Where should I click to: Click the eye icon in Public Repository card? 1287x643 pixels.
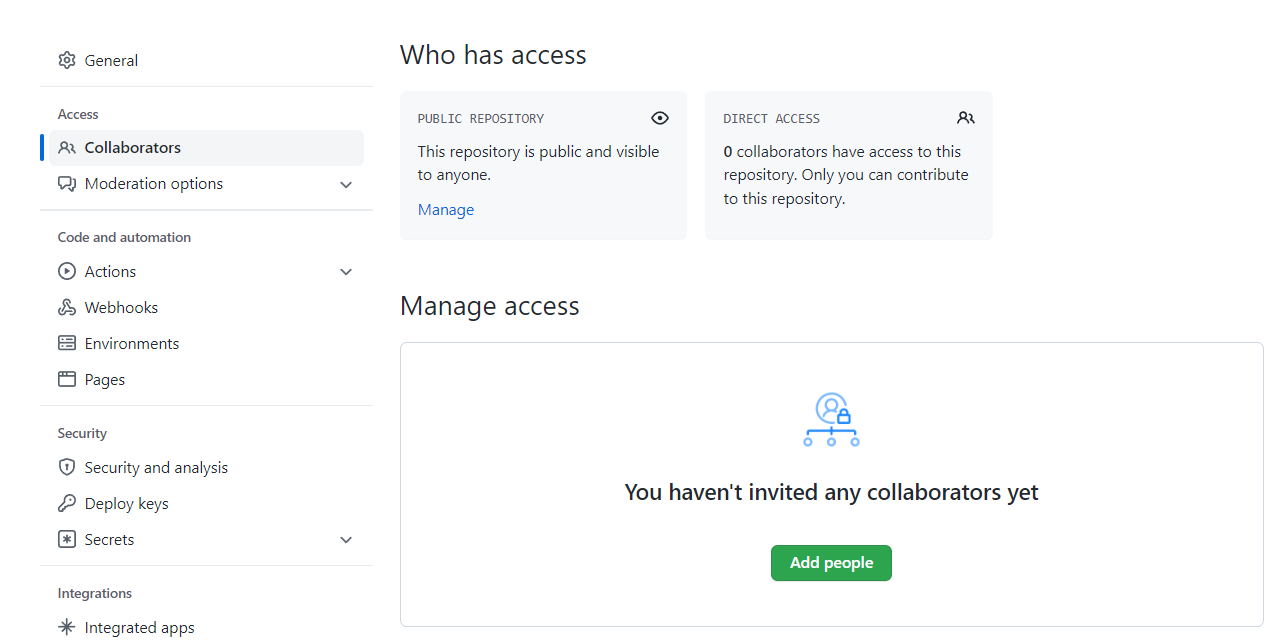pos(660,118)
